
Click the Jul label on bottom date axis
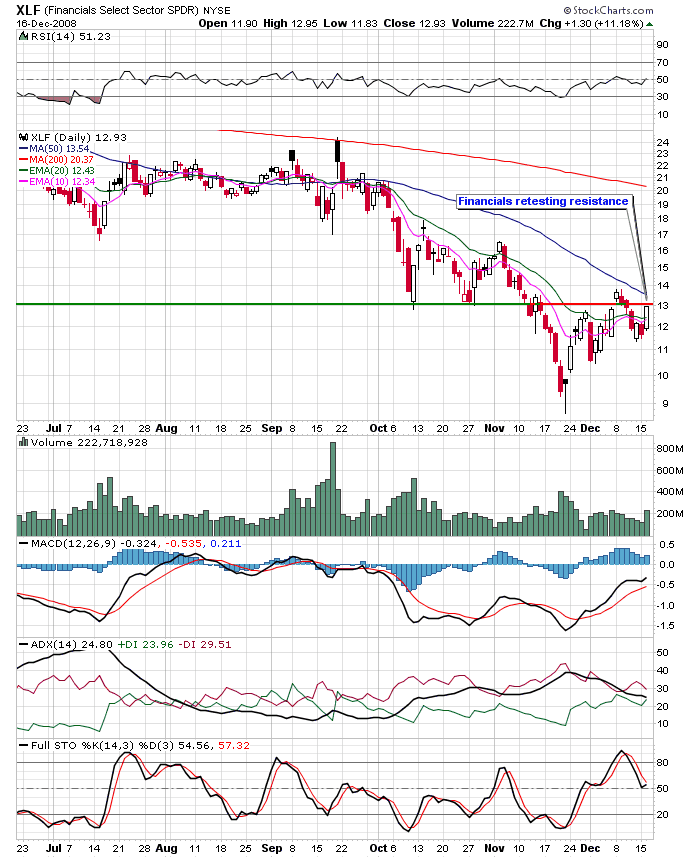[x=53, y=848]
